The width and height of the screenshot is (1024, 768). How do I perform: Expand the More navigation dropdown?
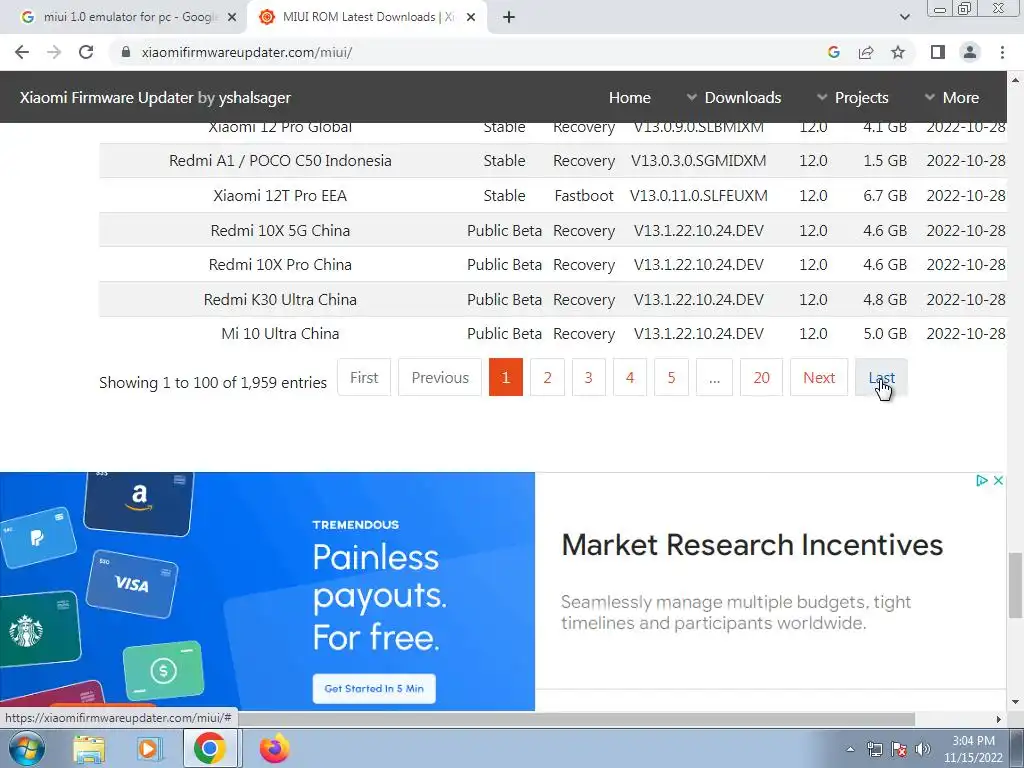click(952, 97)
